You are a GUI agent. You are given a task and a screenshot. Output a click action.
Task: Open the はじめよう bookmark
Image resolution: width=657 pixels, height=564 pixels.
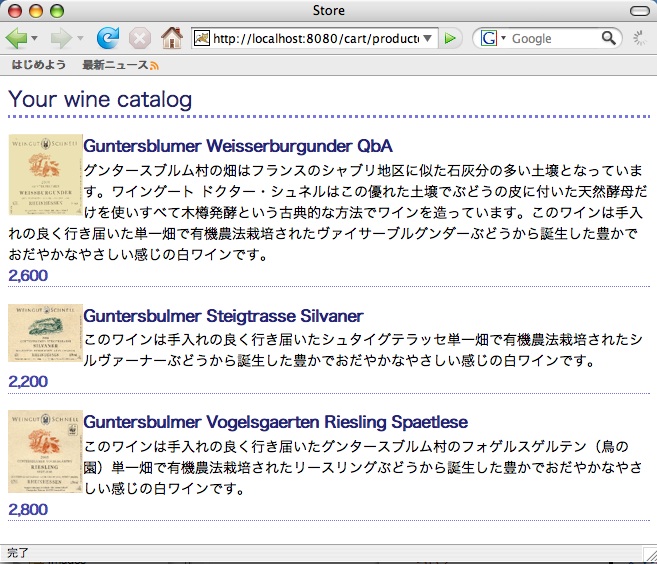pyautogui.click(x=39, y=65)
